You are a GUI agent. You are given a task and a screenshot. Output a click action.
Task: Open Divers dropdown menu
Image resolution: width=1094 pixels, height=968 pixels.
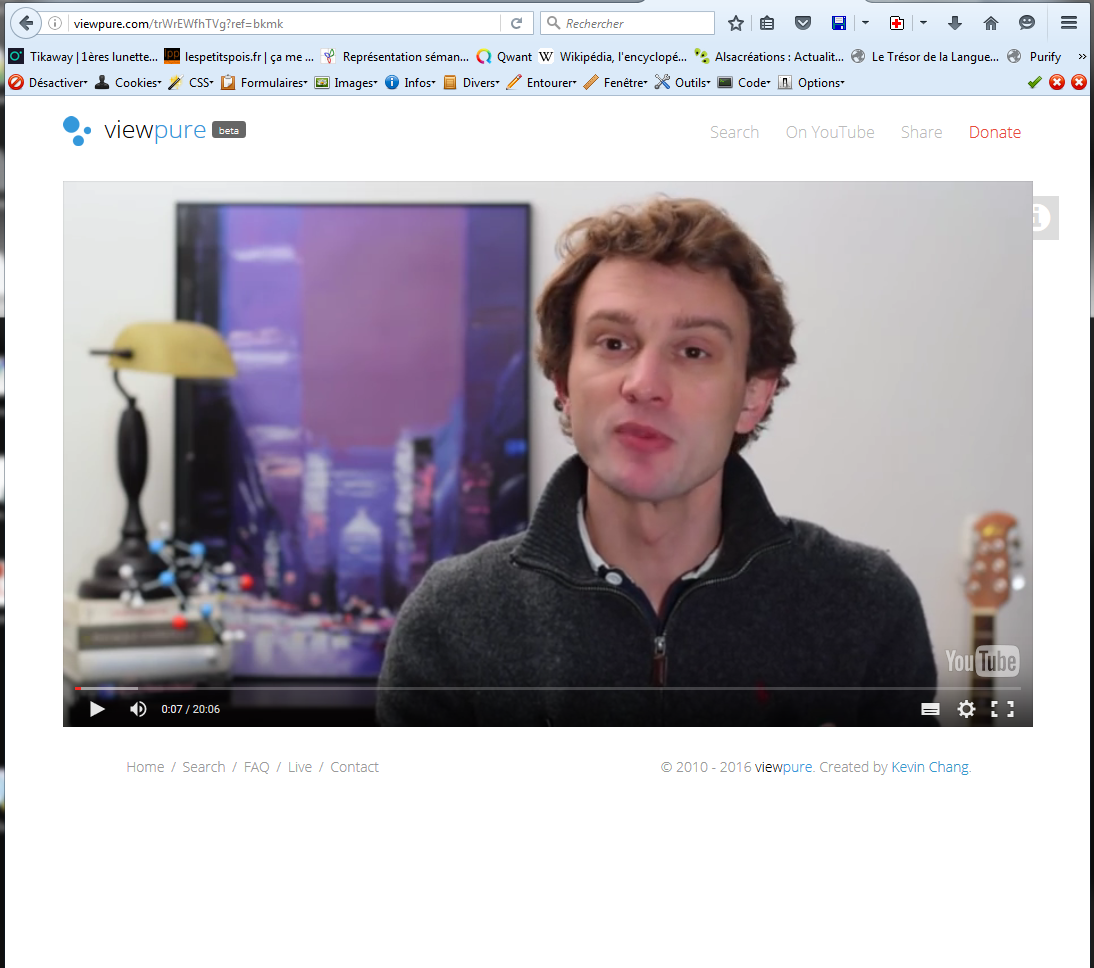[x=472, y=82]
